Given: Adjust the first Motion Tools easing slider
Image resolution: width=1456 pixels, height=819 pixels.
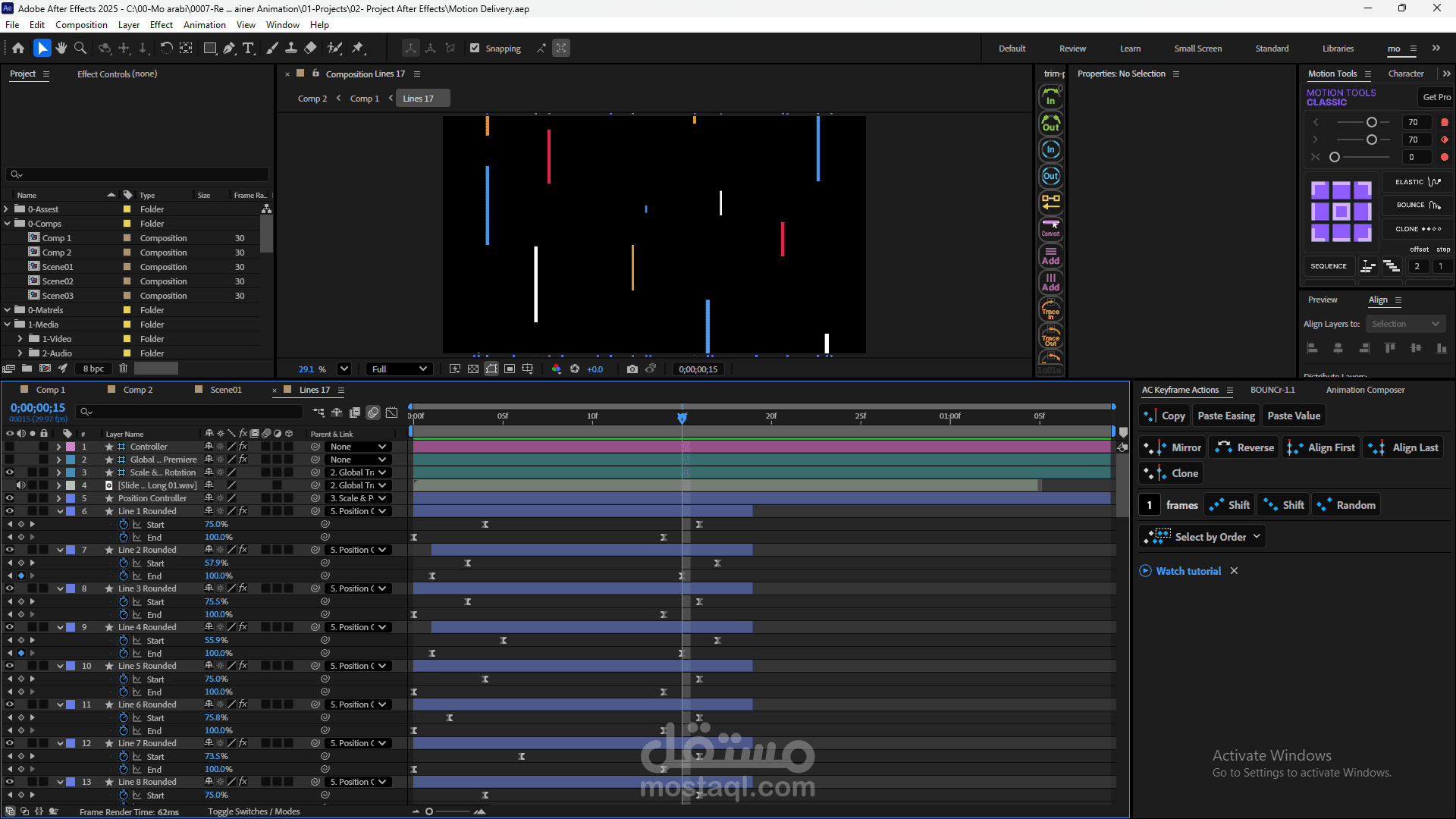Looking at the screenshot, I should pyautogui.click(x=1371, y=122).
